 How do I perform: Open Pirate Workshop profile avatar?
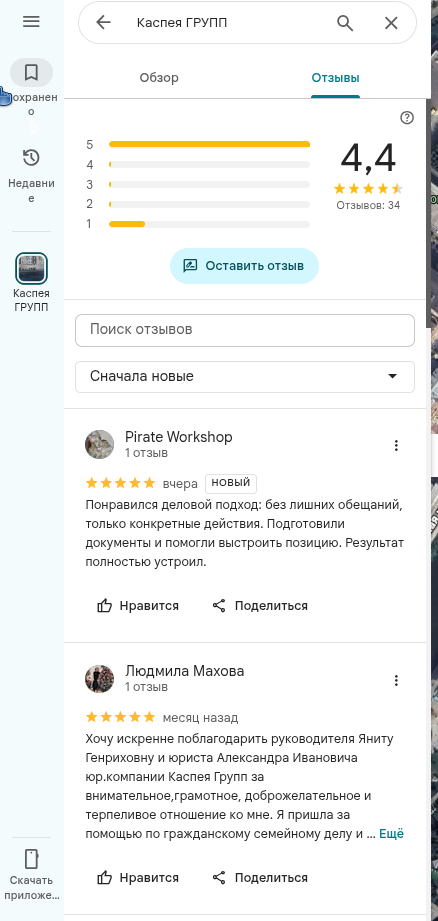tap(100, 445)
